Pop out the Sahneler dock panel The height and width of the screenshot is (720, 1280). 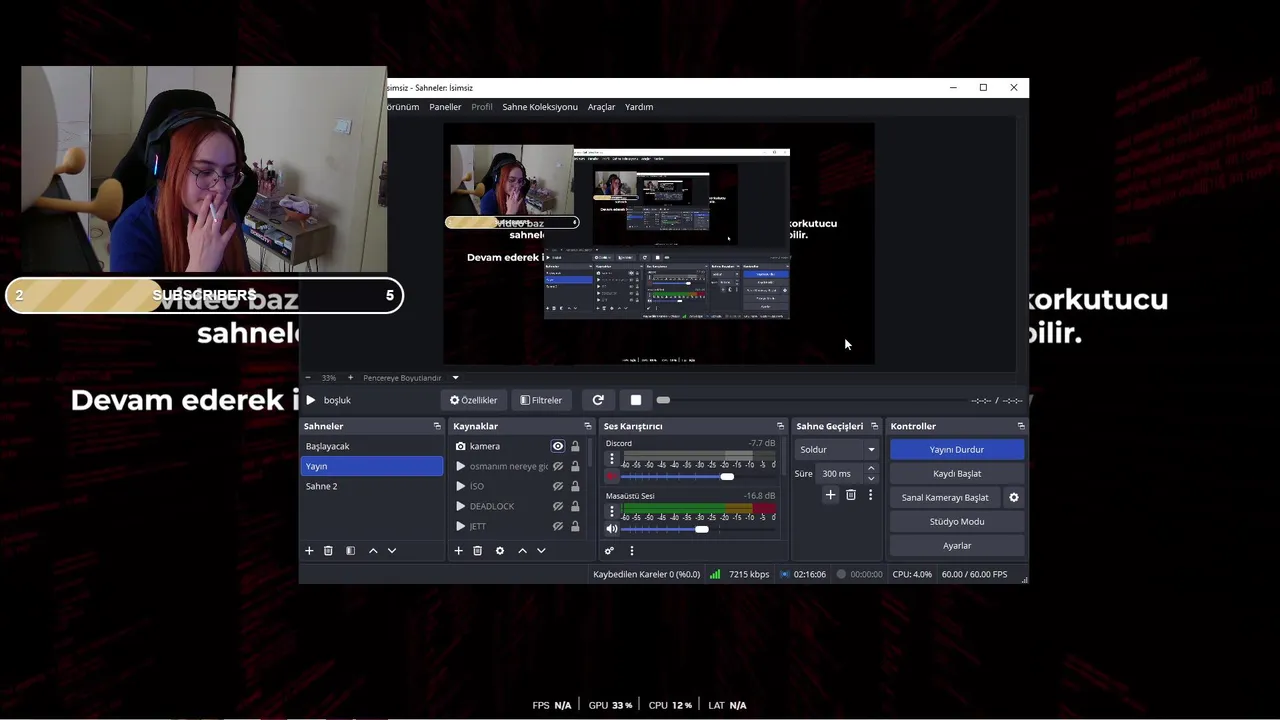pyautogui.click(x=437, y=426)
